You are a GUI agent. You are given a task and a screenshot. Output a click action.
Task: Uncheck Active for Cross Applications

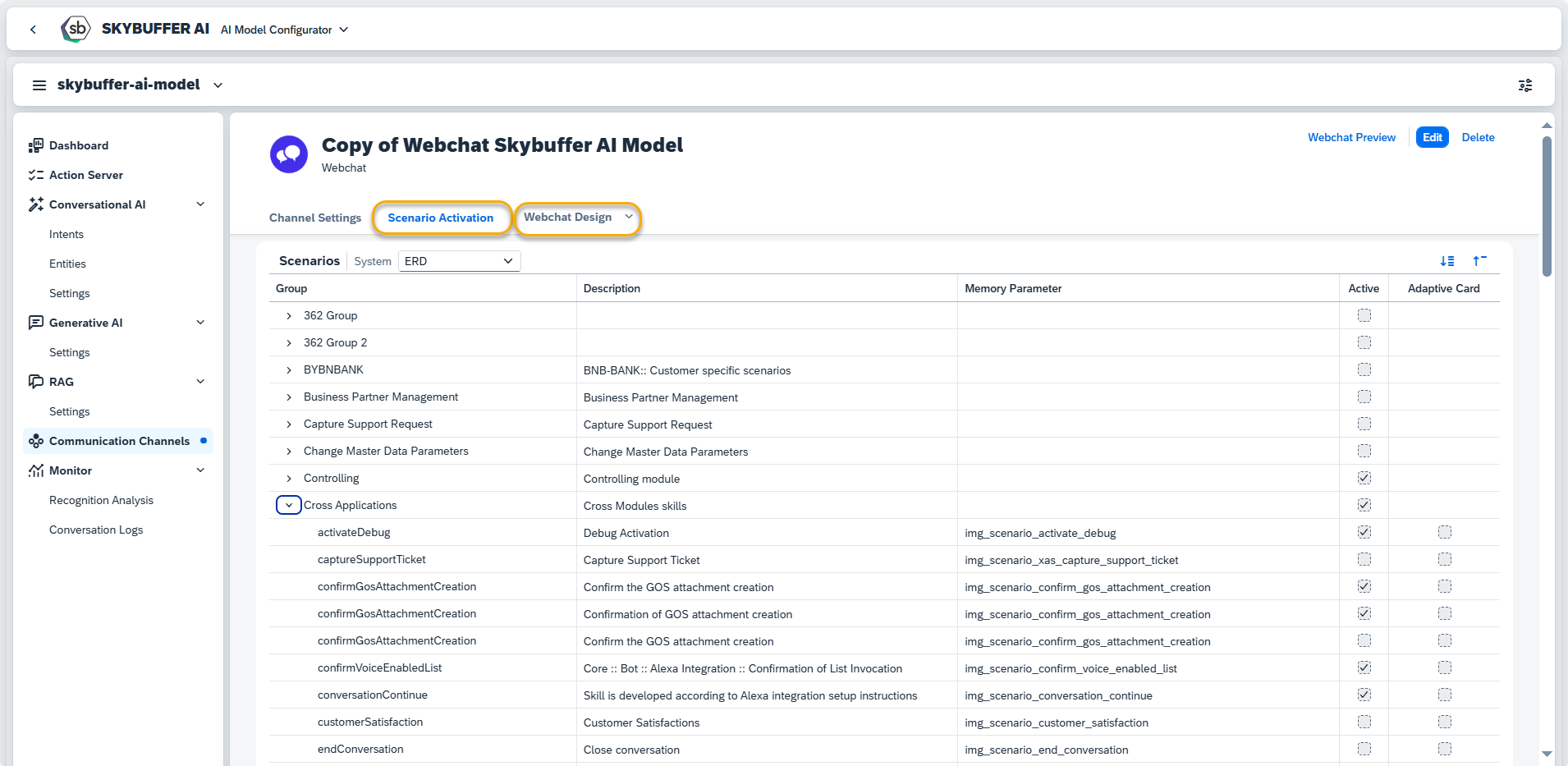(x=1364, y=505)
